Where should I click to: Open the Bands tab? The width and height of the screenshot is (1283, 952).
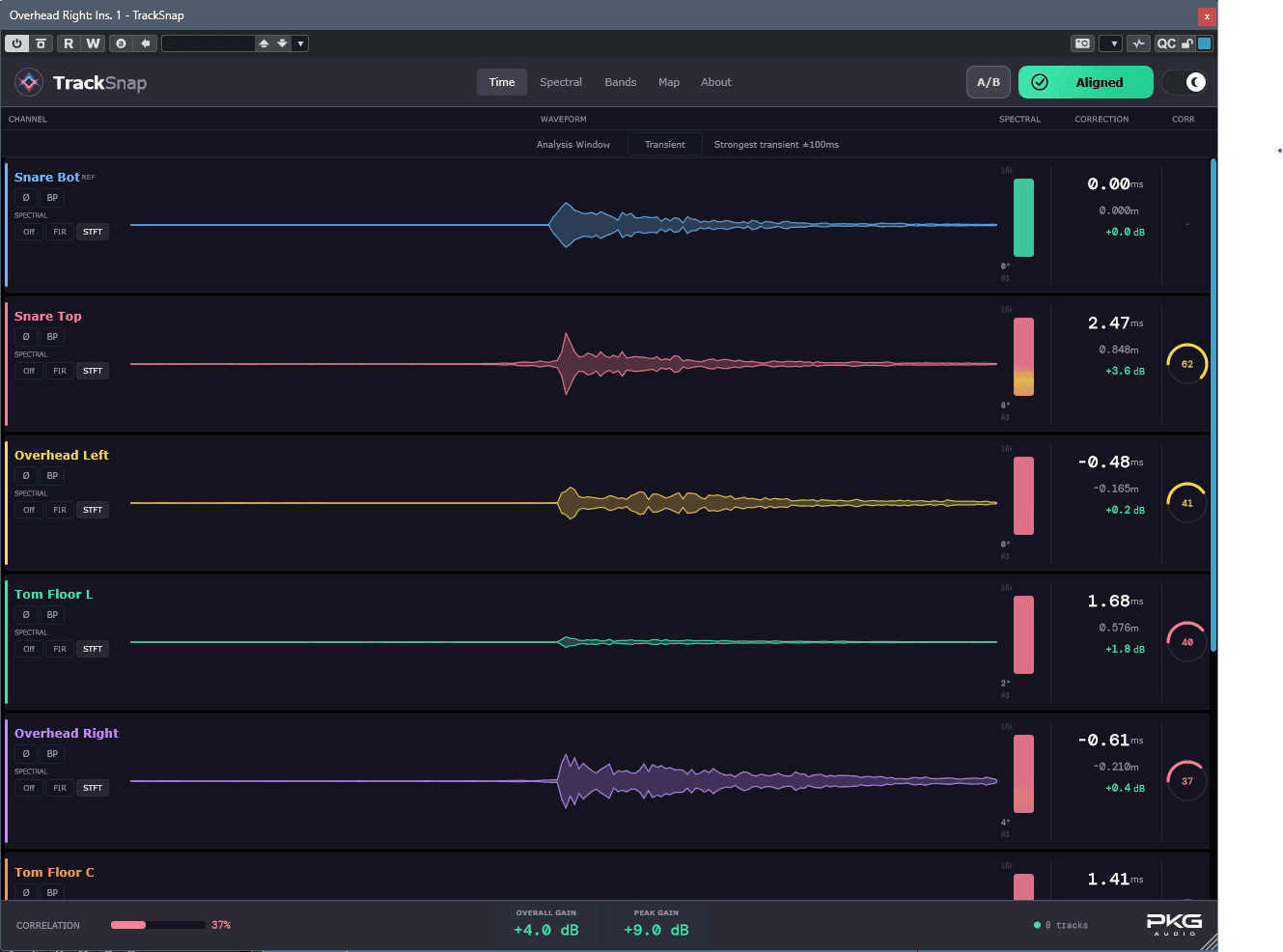(x=621, y=82)
